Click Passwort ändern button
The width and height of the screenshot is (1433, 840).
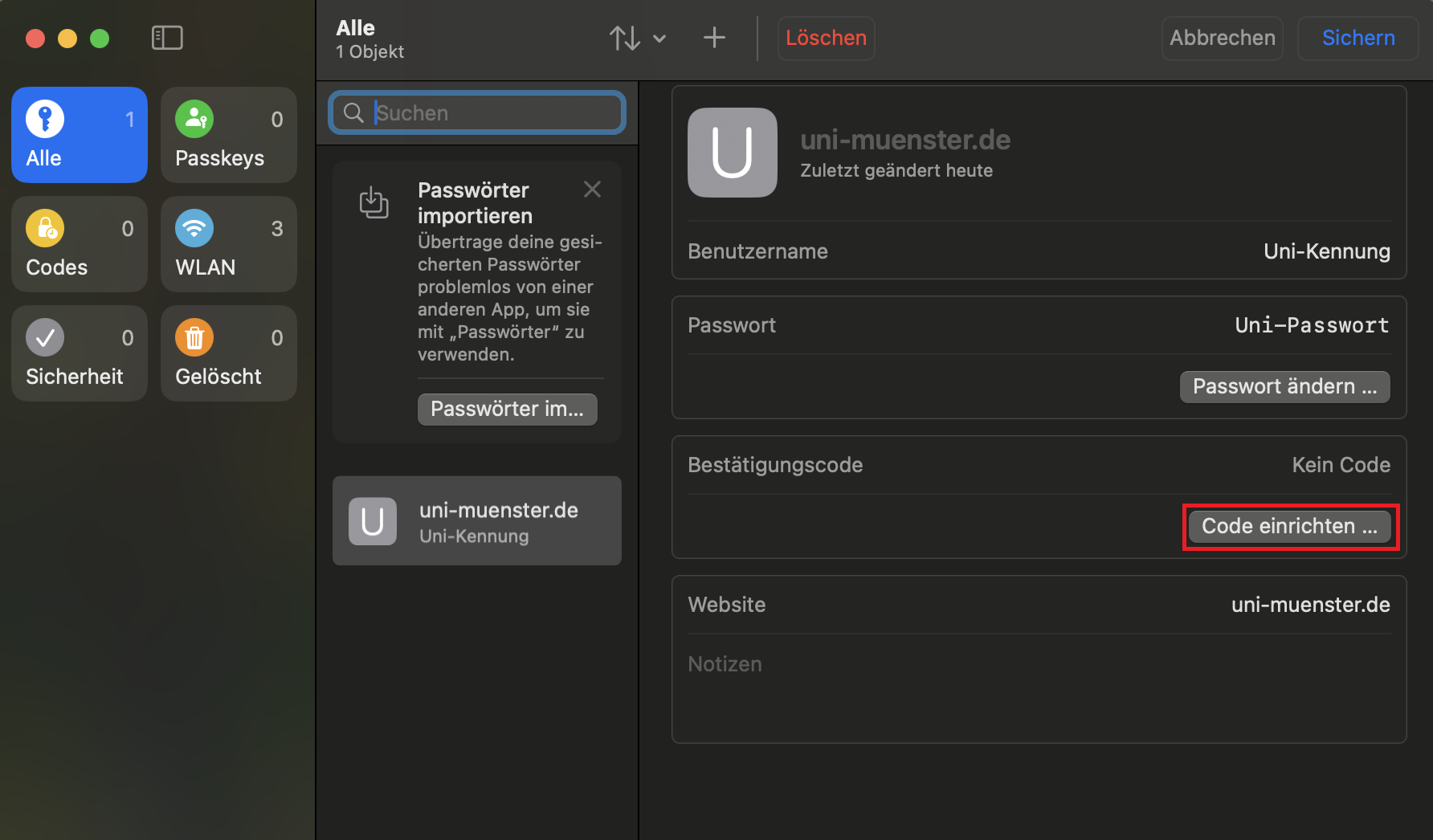point(1284,386)
